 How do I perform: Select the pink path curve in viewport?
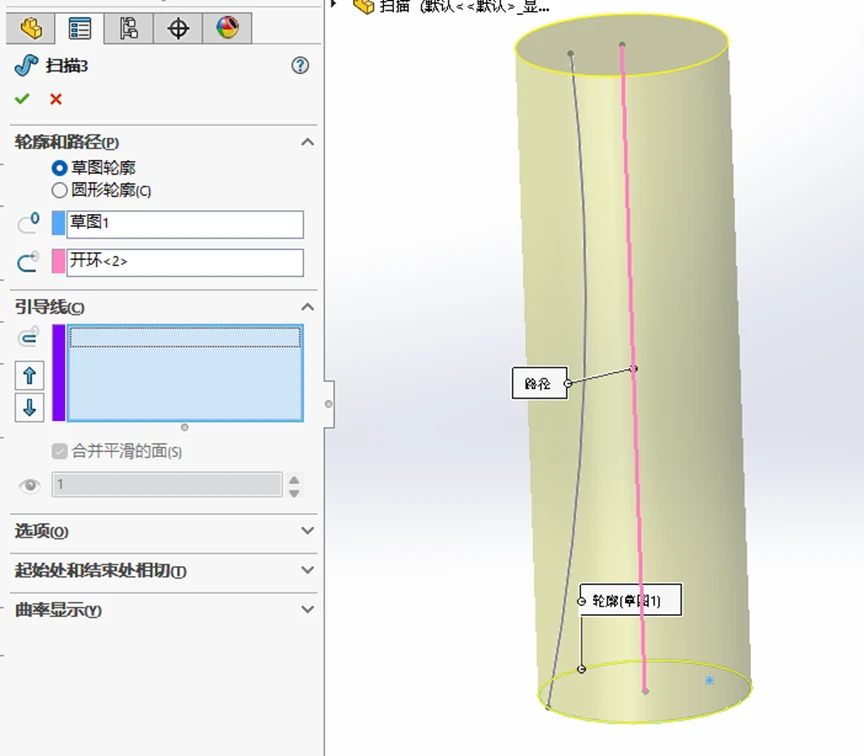pos(631,331)
